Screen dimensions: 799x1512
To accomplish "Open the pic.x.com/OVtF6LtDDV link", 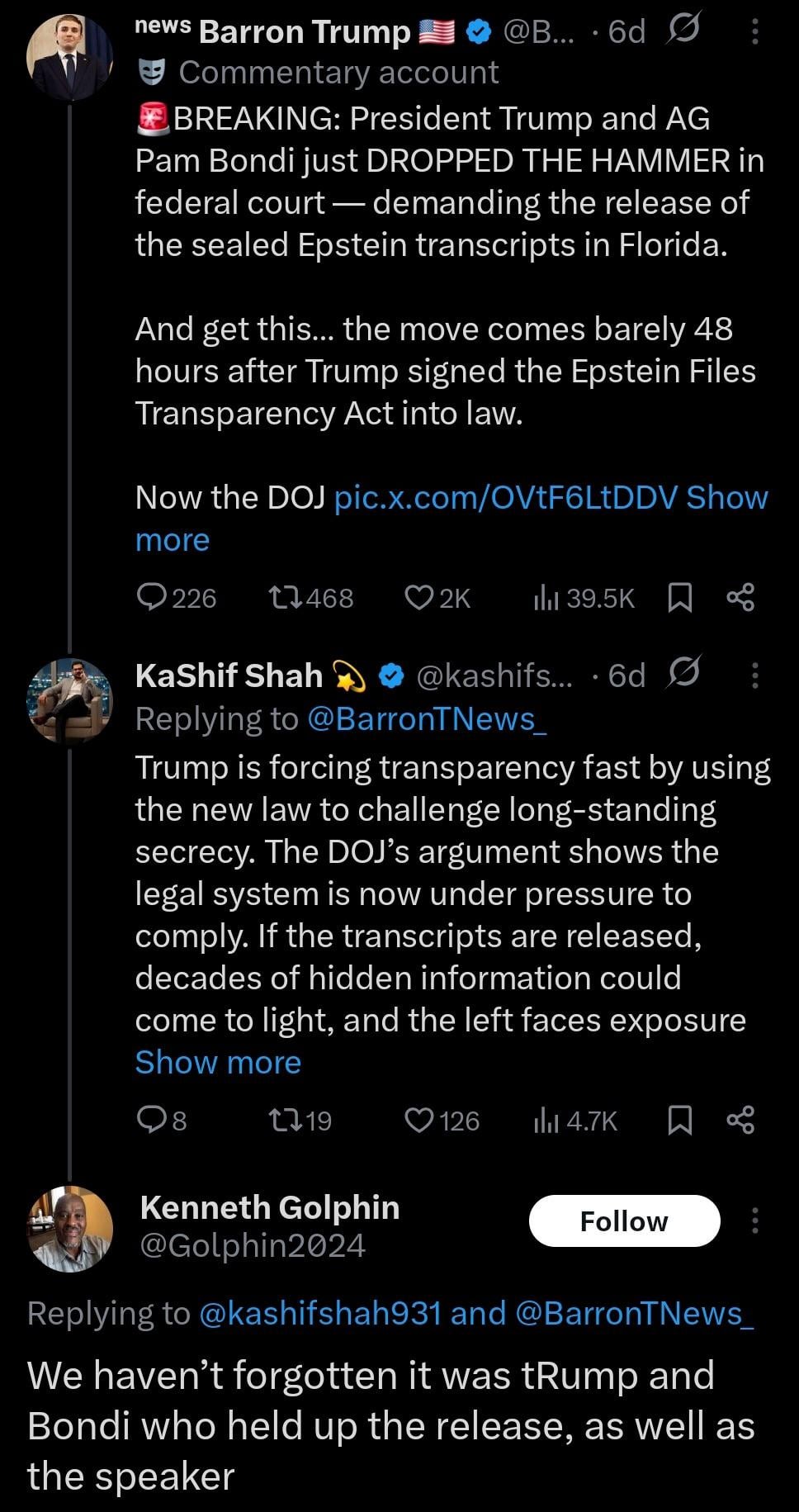I will point(505,498).
